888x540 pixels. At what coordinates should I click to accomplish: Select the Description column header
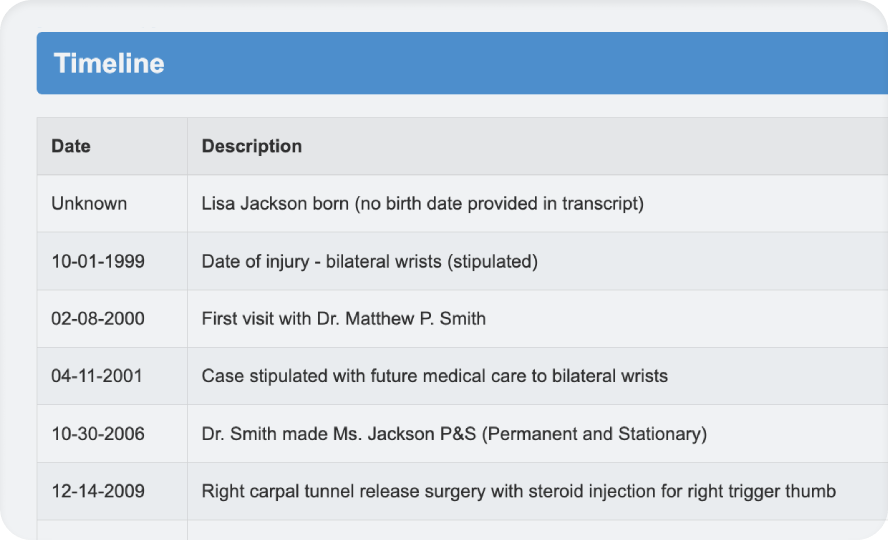point(251,146)
